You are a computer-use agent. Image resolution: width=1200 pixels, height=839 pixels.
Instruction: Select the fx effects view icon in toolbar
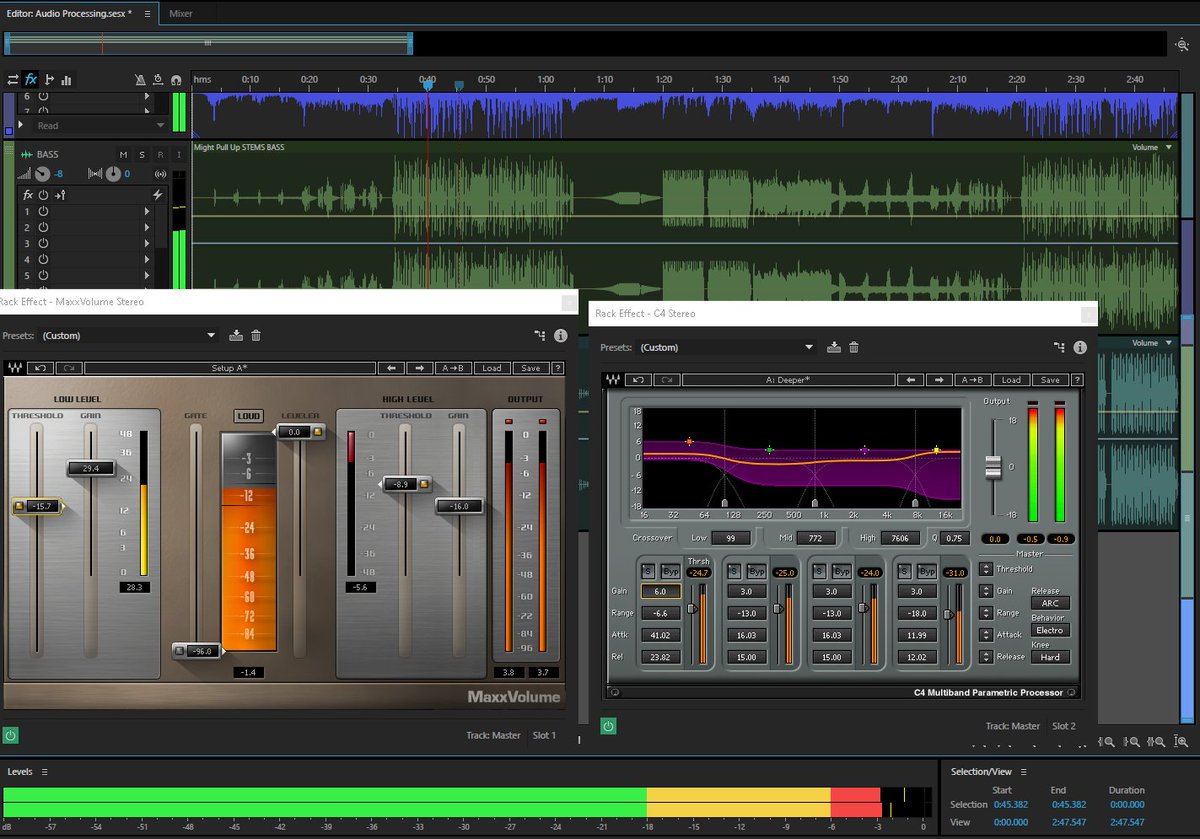coord(30,79)
